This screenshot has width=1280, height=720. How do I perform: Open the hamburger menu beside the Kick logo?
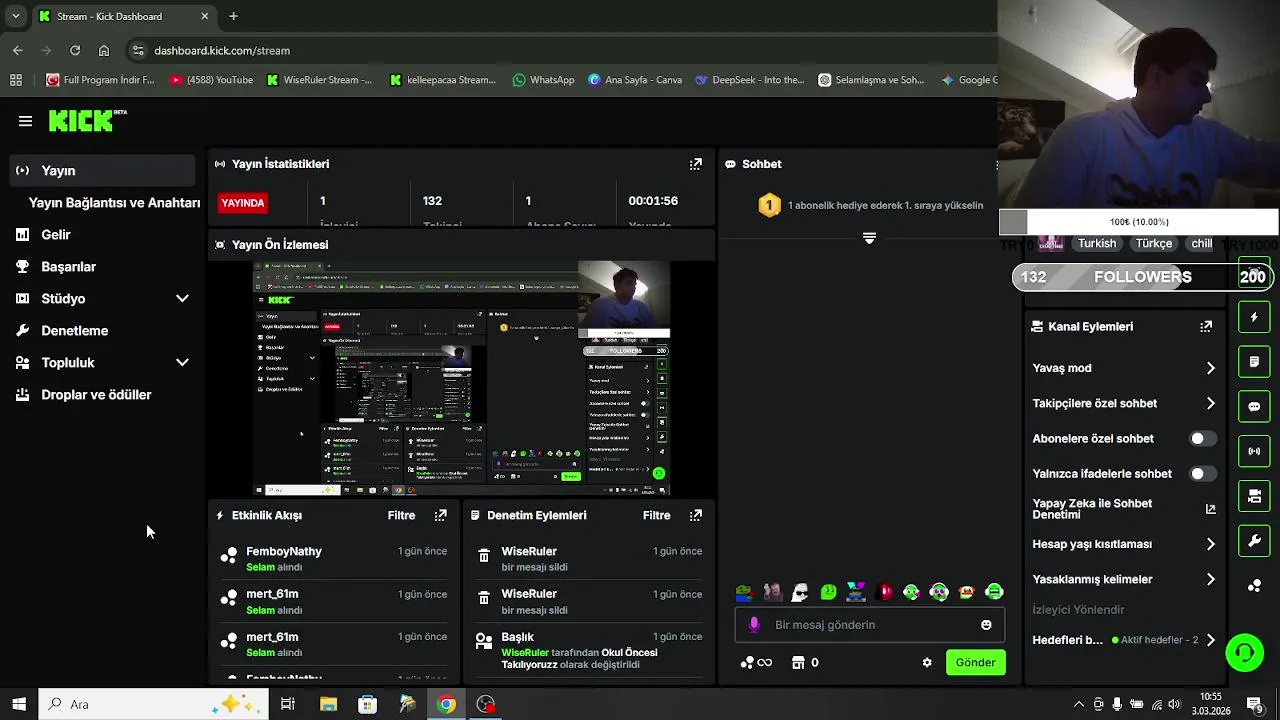[25, 121]
